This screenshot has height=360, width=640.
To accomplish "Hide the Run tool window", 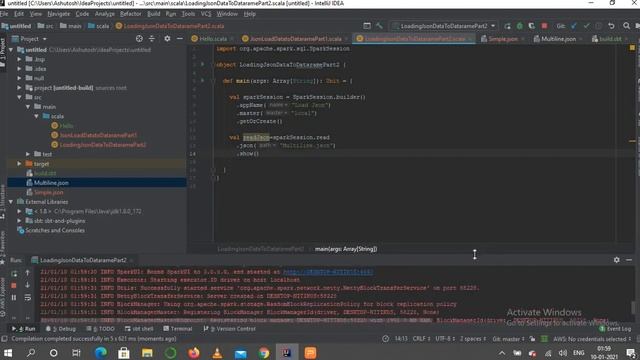I will tap(629, 260).
